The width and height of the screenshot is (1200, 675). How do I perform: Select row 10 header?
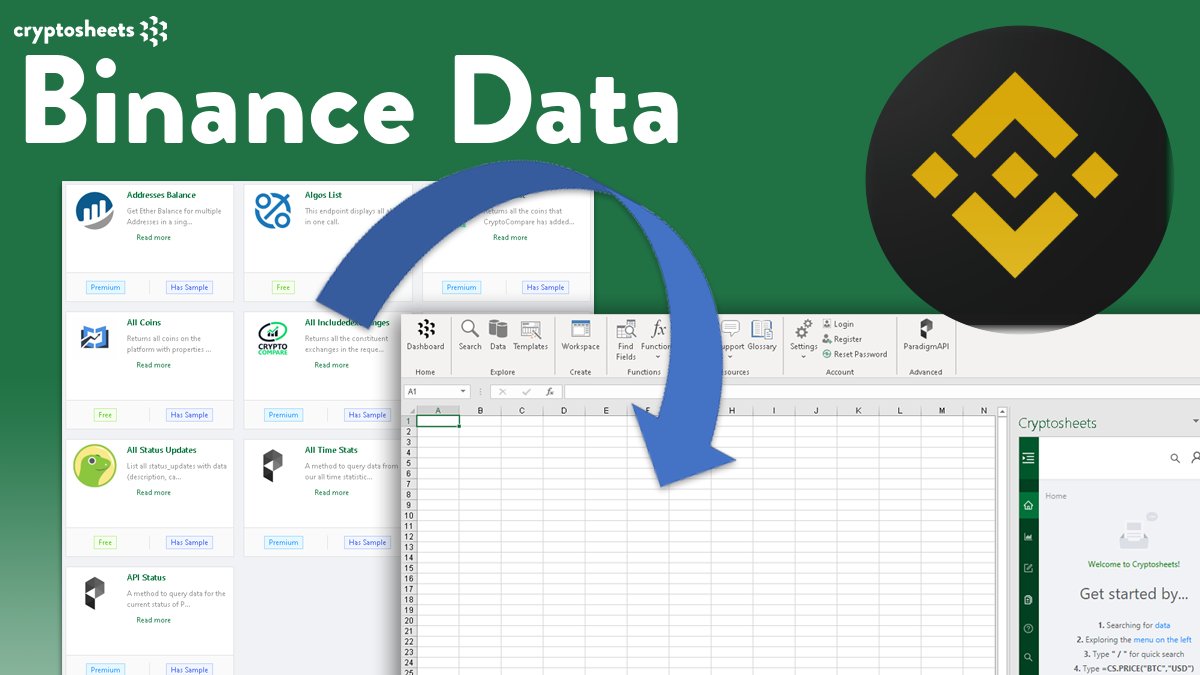point(409,516)
